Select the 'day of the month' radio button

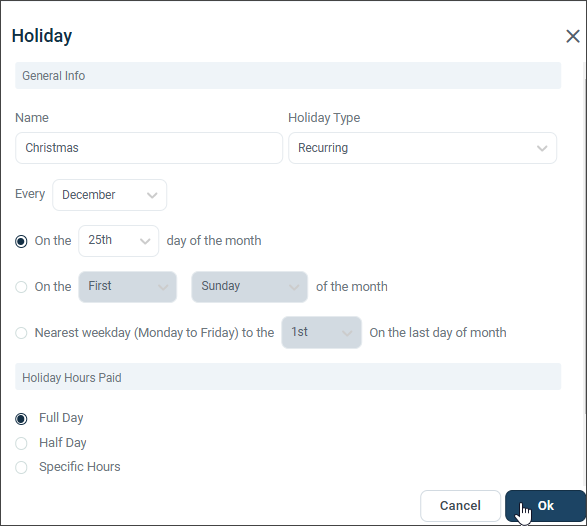pyautogui.click(x=21, y=241)
